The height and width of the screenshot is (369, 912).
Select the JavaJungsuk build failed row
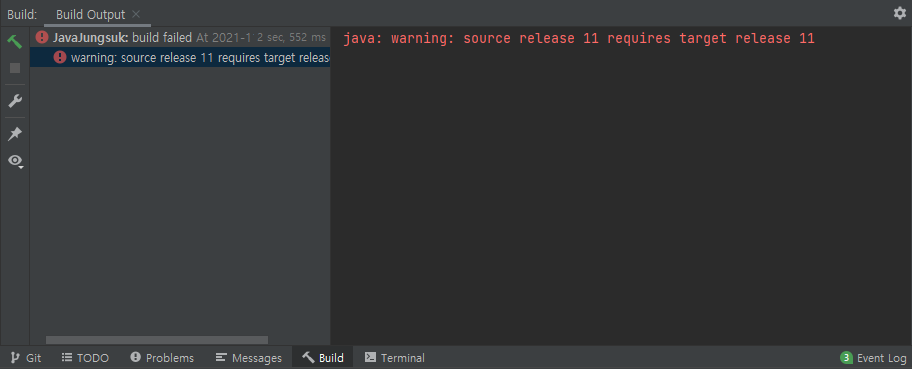180,38
